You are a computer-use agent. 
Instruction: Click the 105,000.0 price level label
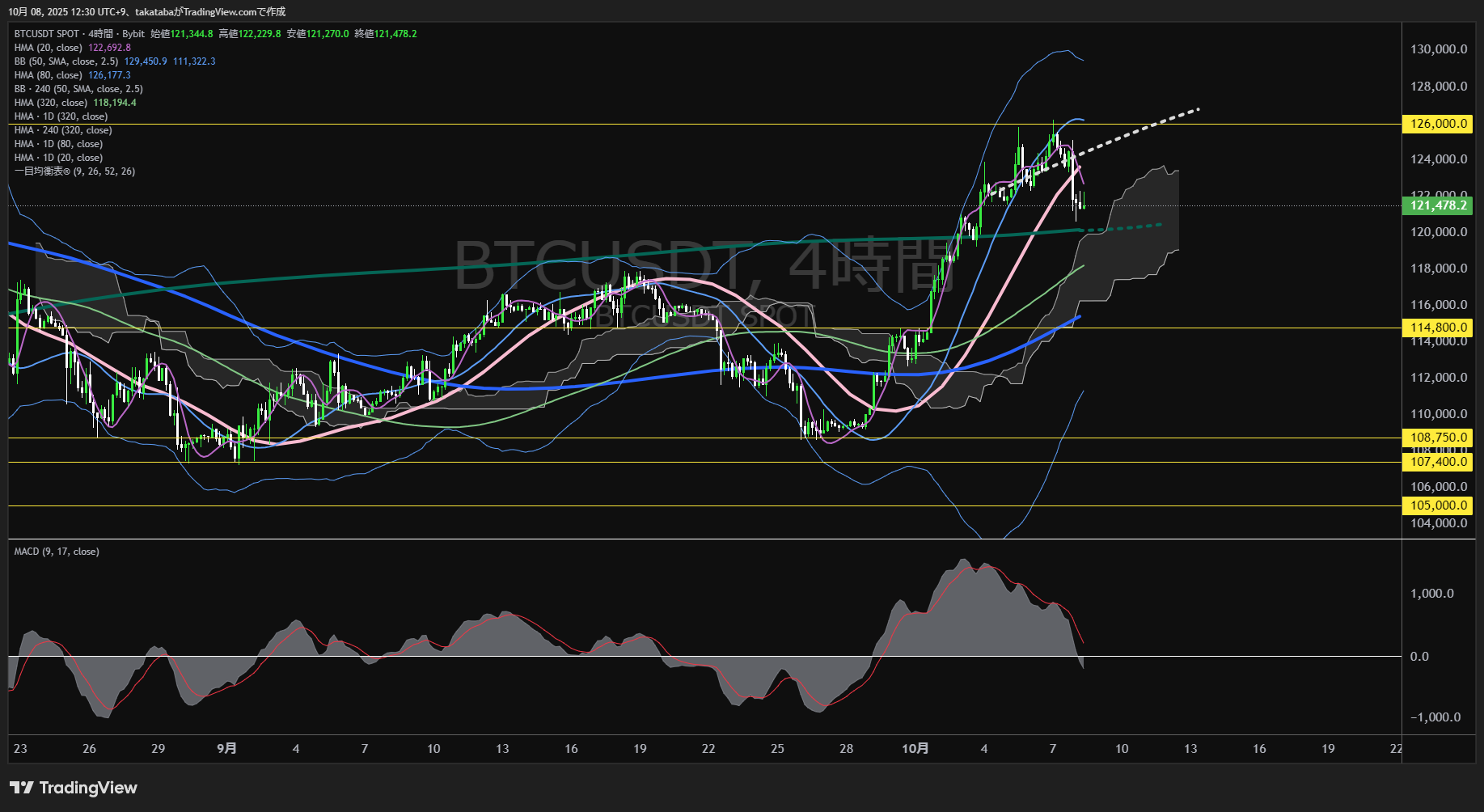1438,505
